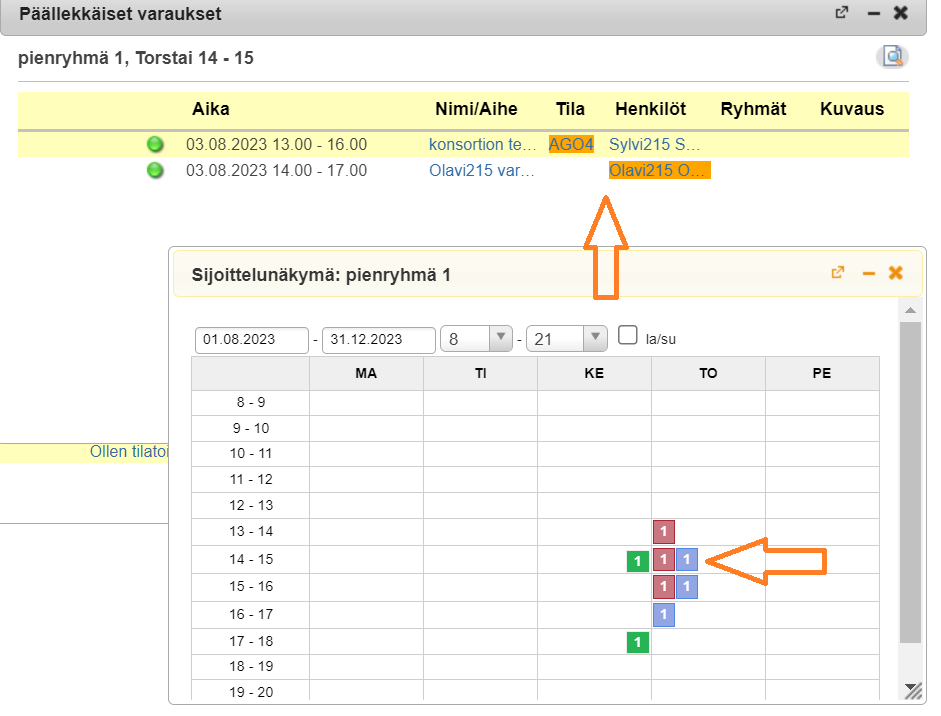Toggle the la/su weekend checkbox
Viewport: 941px width, 716px height.
(x=628, y=336)
